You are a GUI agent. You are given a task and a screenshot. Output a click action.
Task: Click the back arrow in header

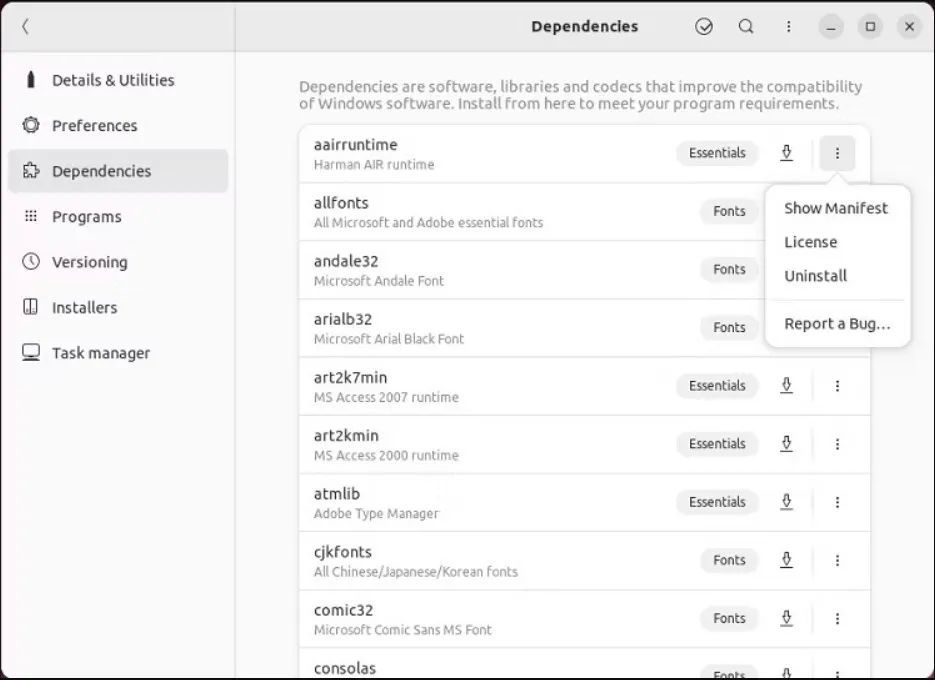click(x=25, y=27)
